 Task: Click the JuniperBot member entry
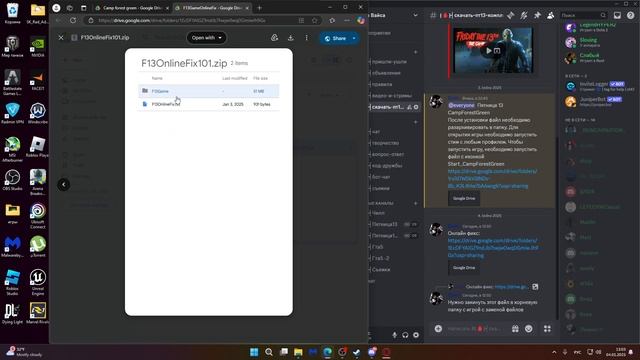coord(599,101)
